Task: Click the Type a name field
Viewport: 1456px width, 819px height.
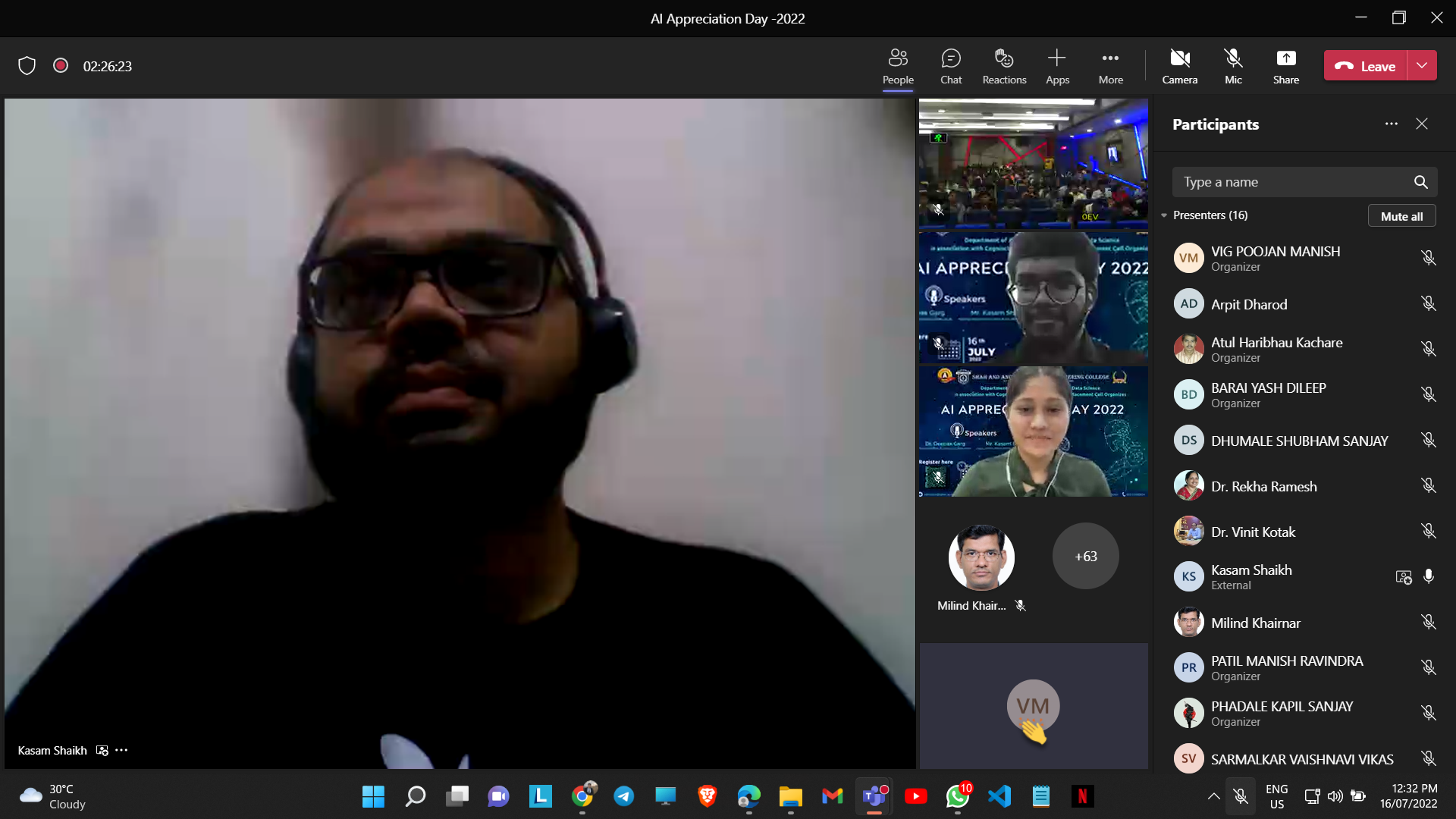Action: coord(1289,182)
